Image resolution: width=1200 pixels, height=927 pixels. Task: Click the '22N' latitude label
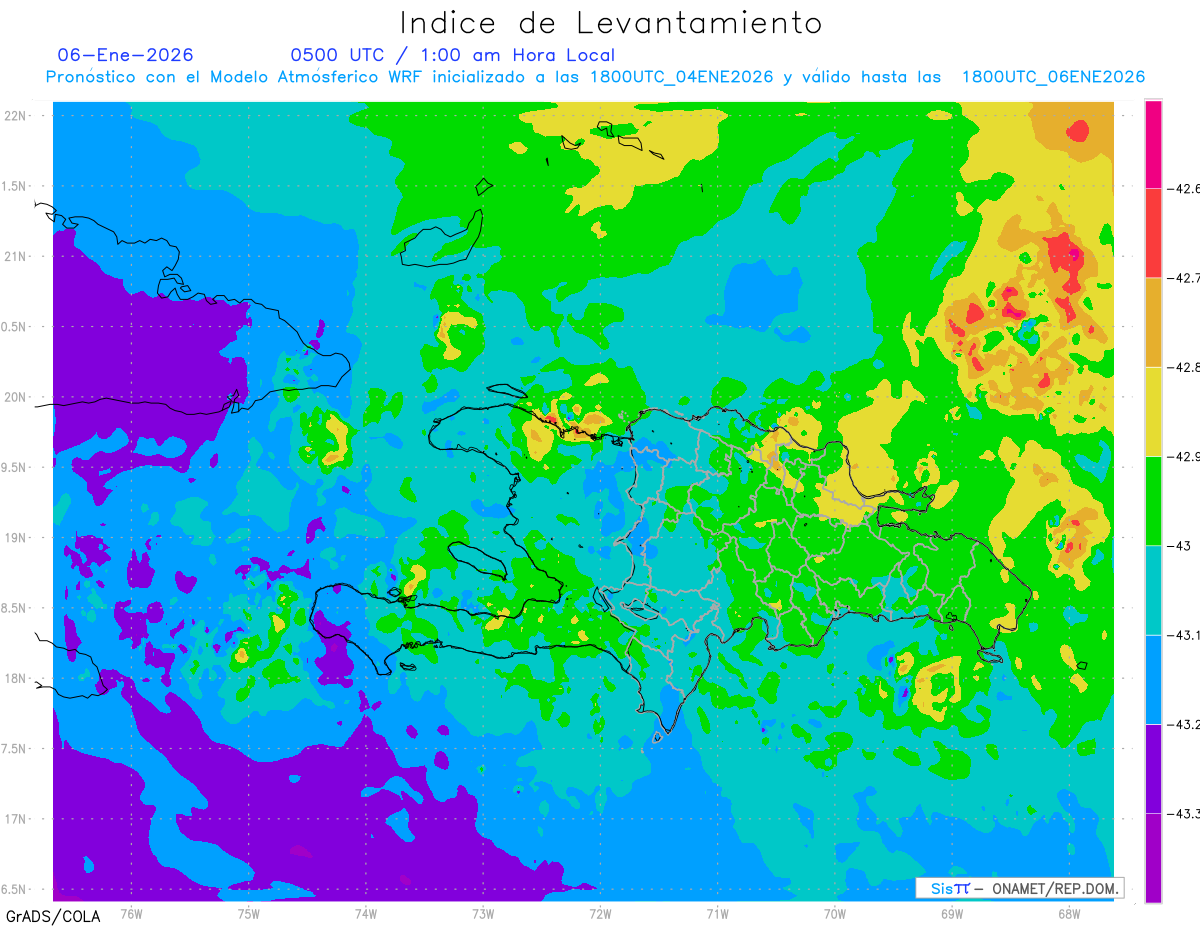click(x=15, y=116)
